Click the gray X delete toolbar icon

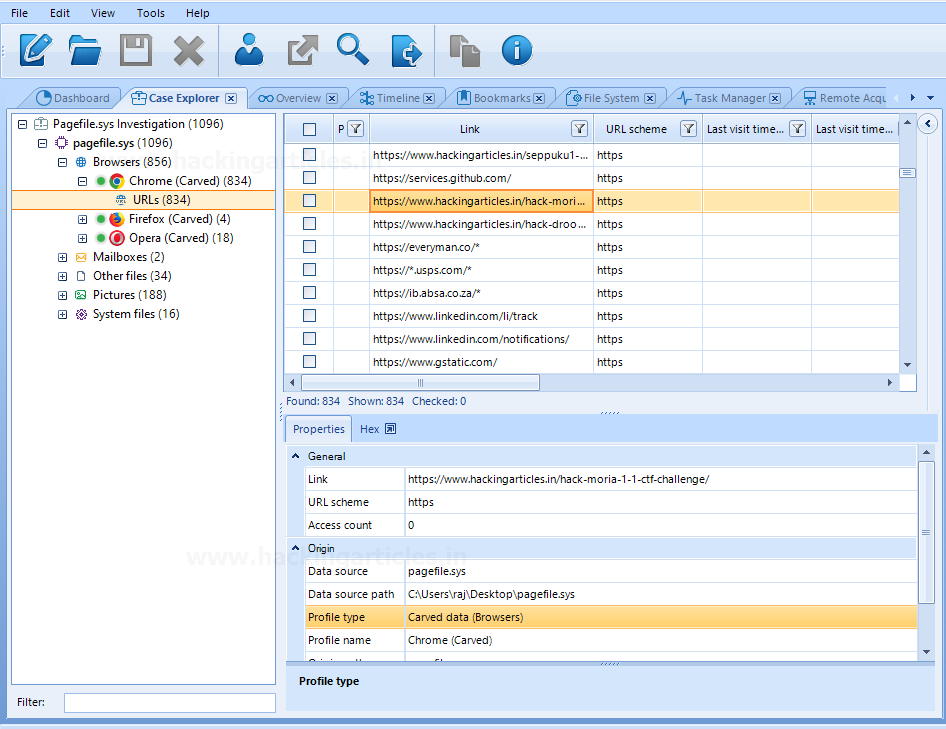coord(189,51)
